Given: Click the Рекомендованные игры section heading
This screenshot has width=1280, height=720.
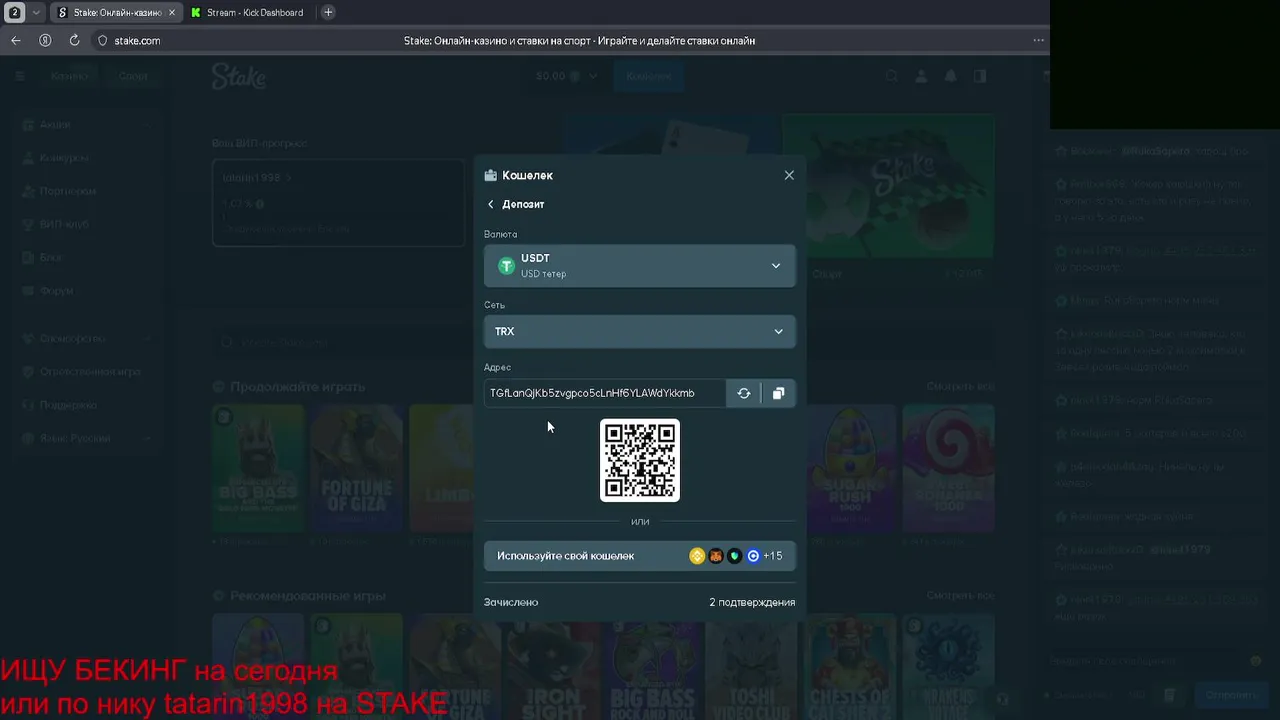Looking at the screenshot, I should pos(307,596).
